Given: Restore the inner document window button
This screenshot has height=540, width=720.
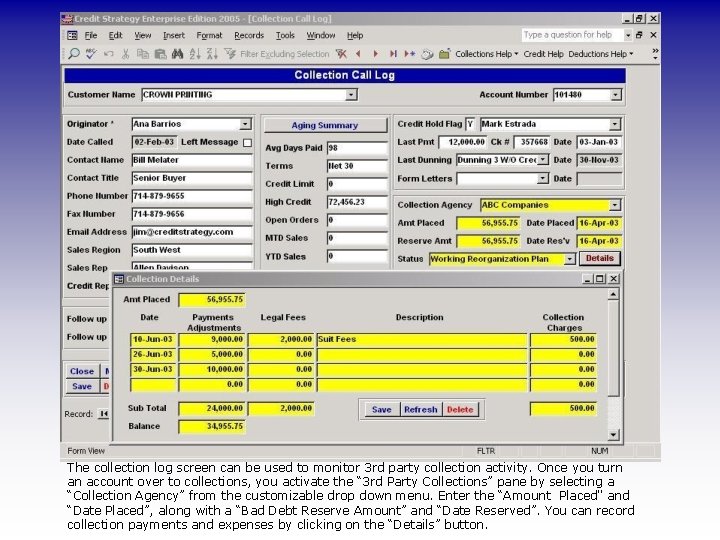Looking at the screenshot, I should point(639,35).
